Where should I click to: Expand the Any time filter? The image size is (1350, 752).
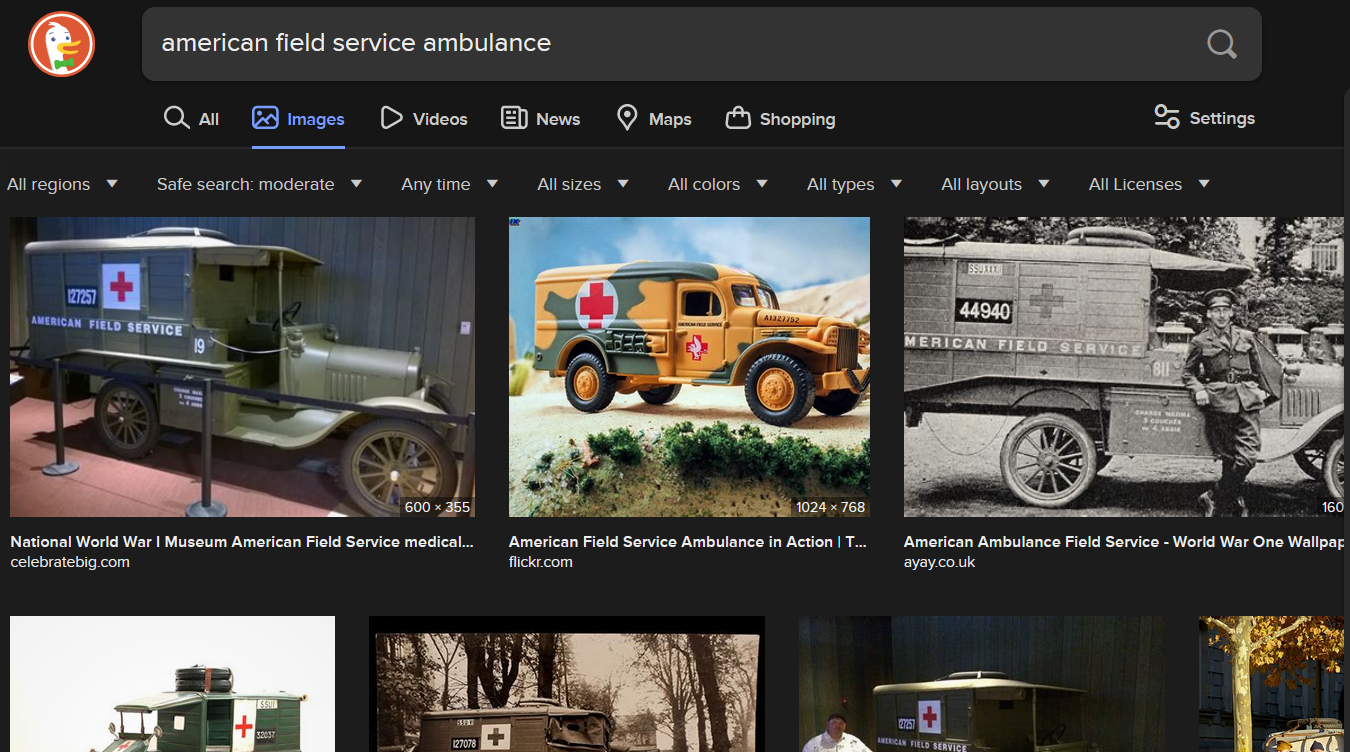(449, 184)
